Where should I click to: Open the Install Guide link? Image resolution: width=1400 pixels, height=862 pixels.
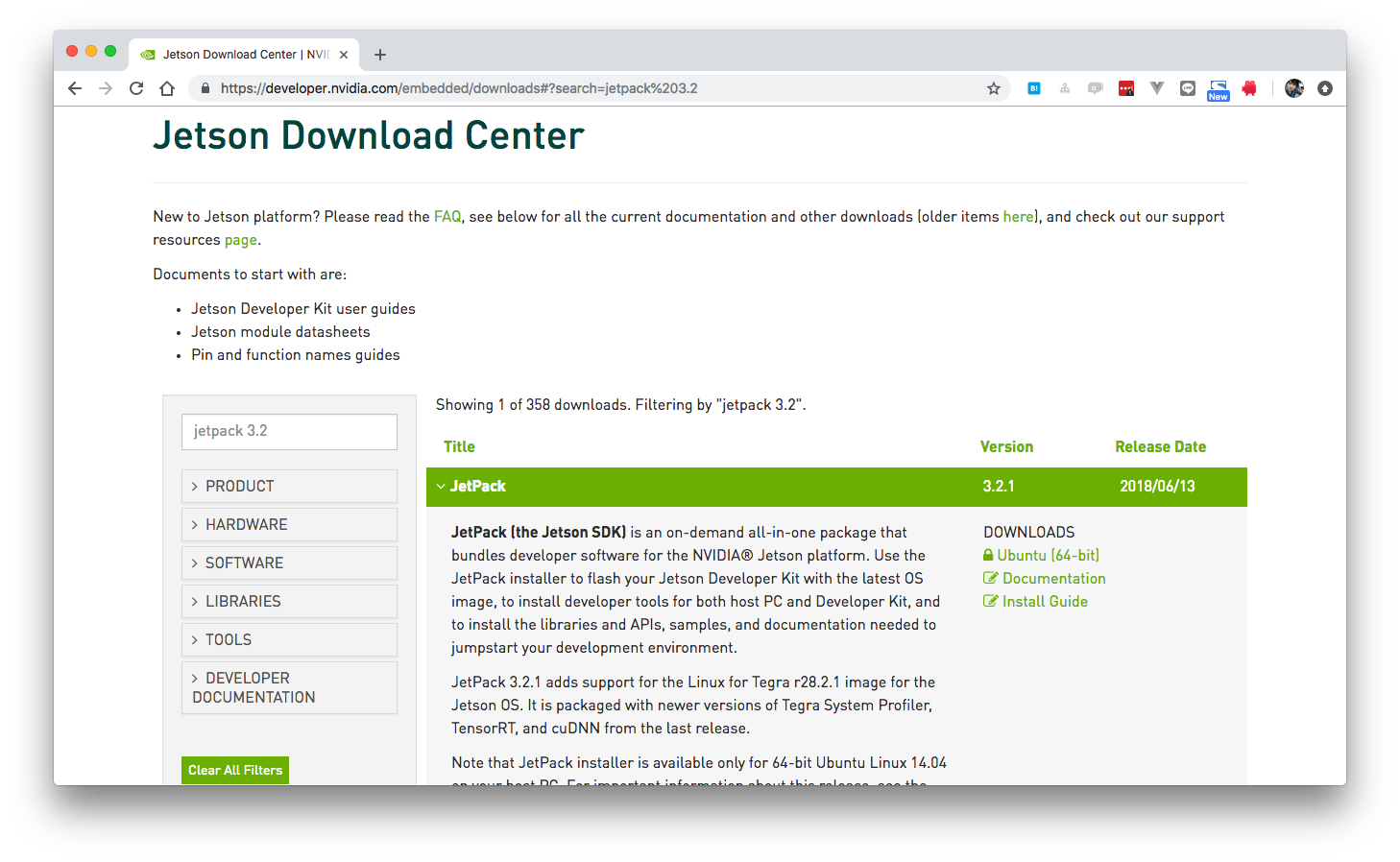[1045, 601]
